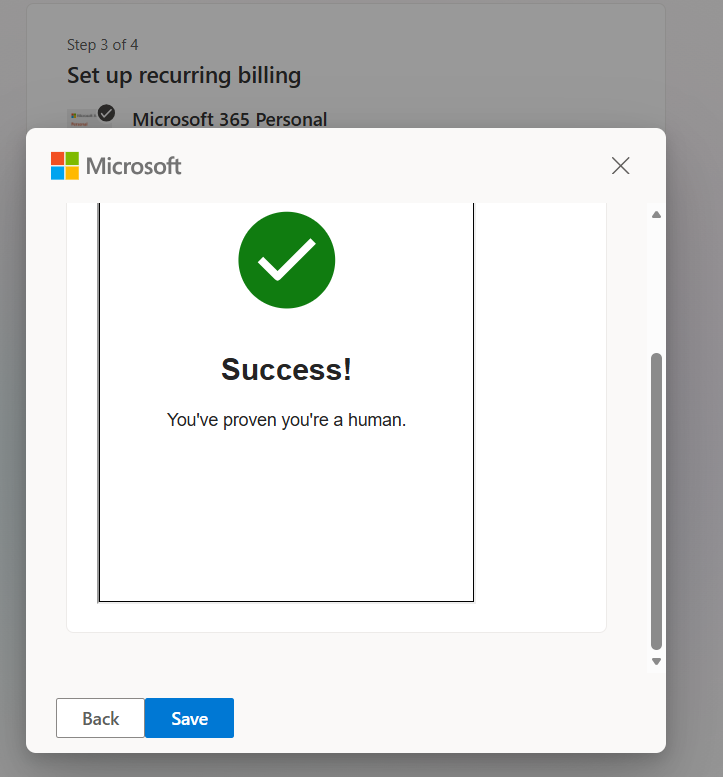Click the text "You've proven you're a human."
The height and width of the screenshot is (777, 723).
point(286,420)
